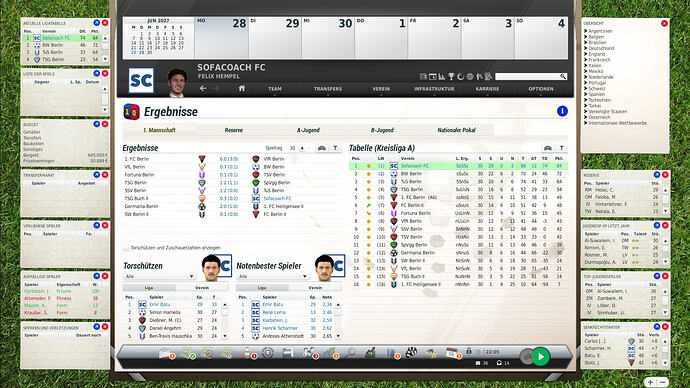This screenshot has width=690, height=388.
Task: Open the calendar icon in the bottom toolbar
Action: [x=451, y=353]
